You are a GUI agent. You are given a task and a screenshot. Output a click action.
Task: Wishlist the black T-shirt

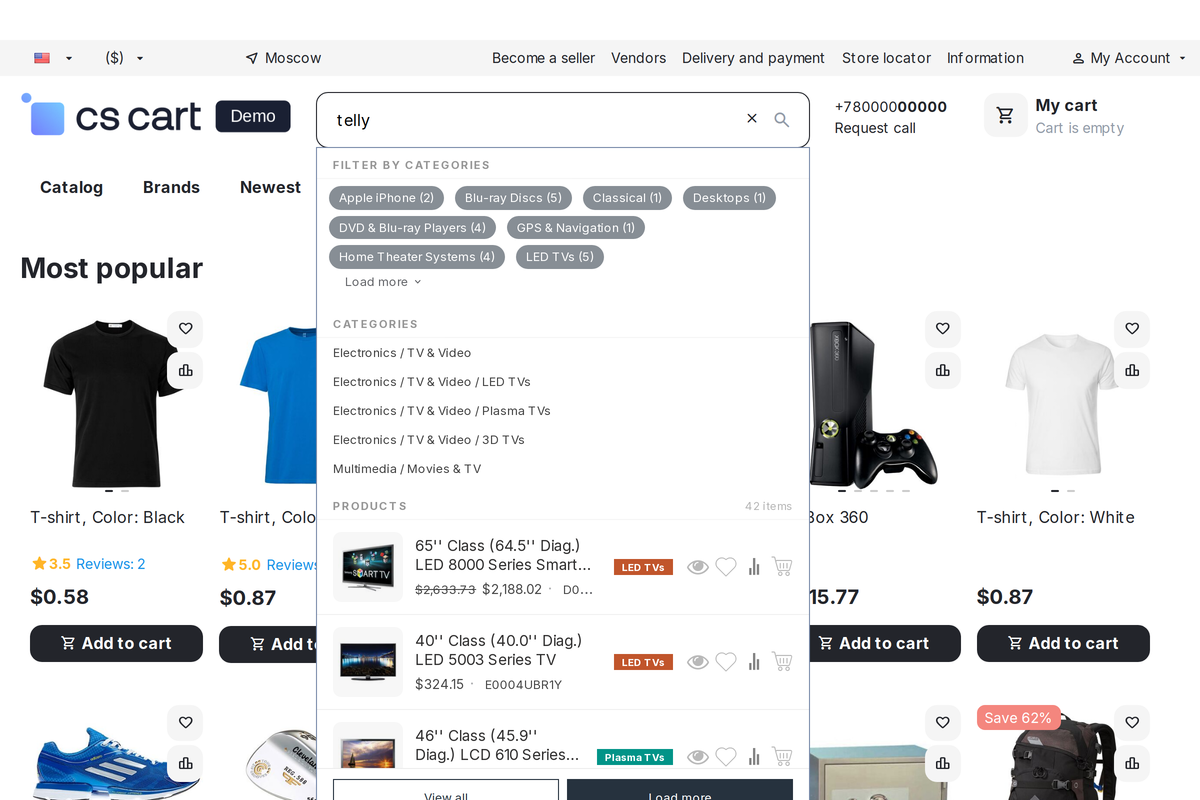pos(185,329)
